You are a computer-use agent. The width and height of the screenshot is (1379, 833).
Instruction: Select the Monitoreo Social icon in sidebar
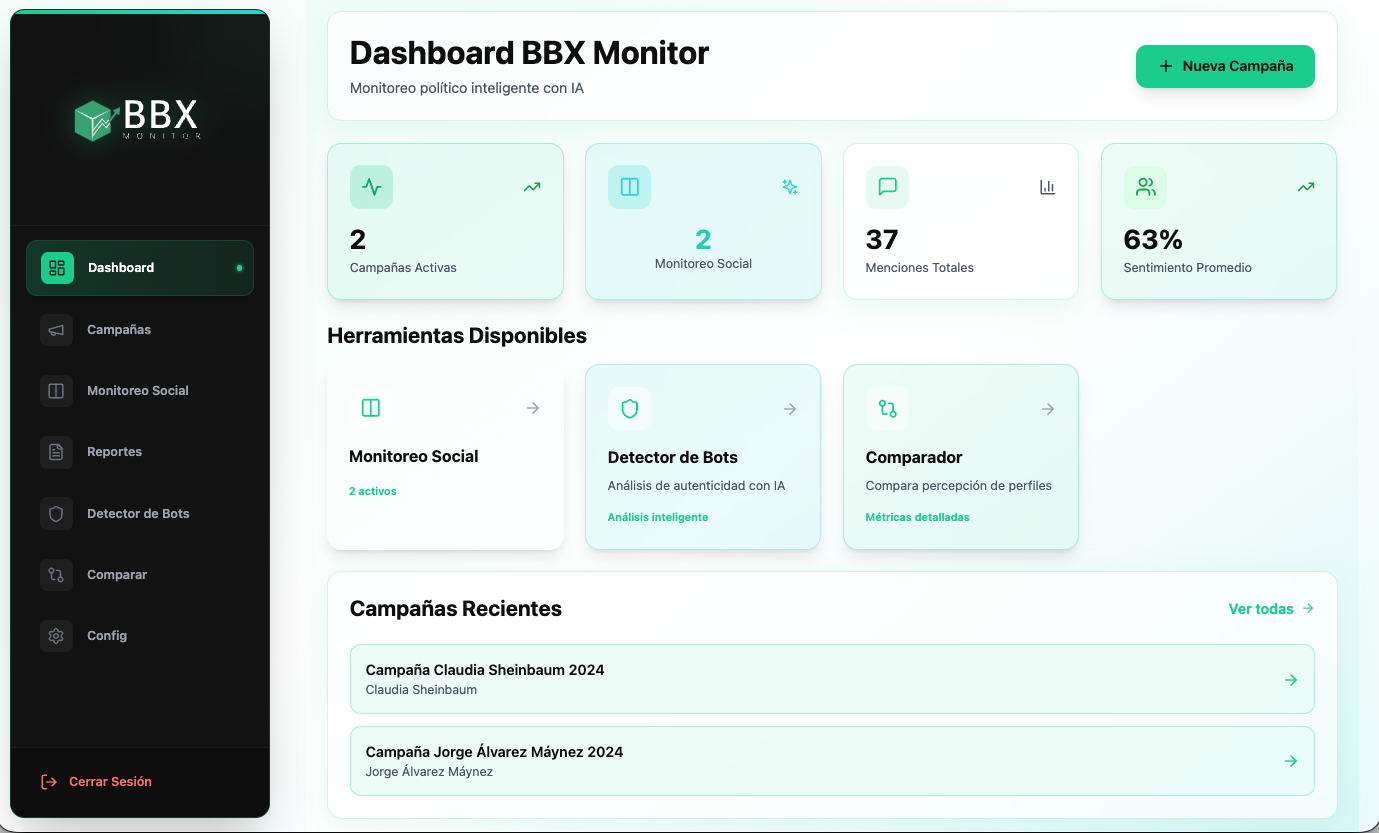tap(56, 390)
